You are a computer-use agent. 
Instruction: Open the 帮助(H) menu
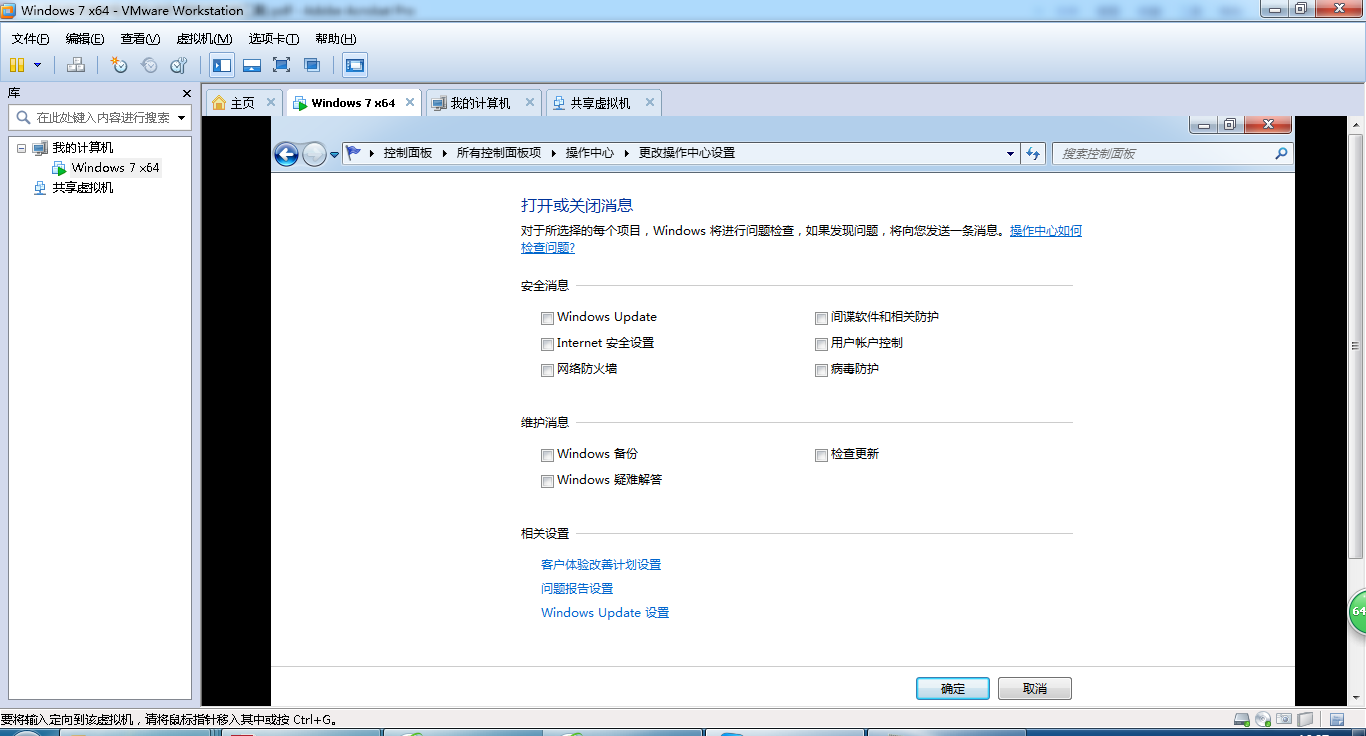(335, 39)
